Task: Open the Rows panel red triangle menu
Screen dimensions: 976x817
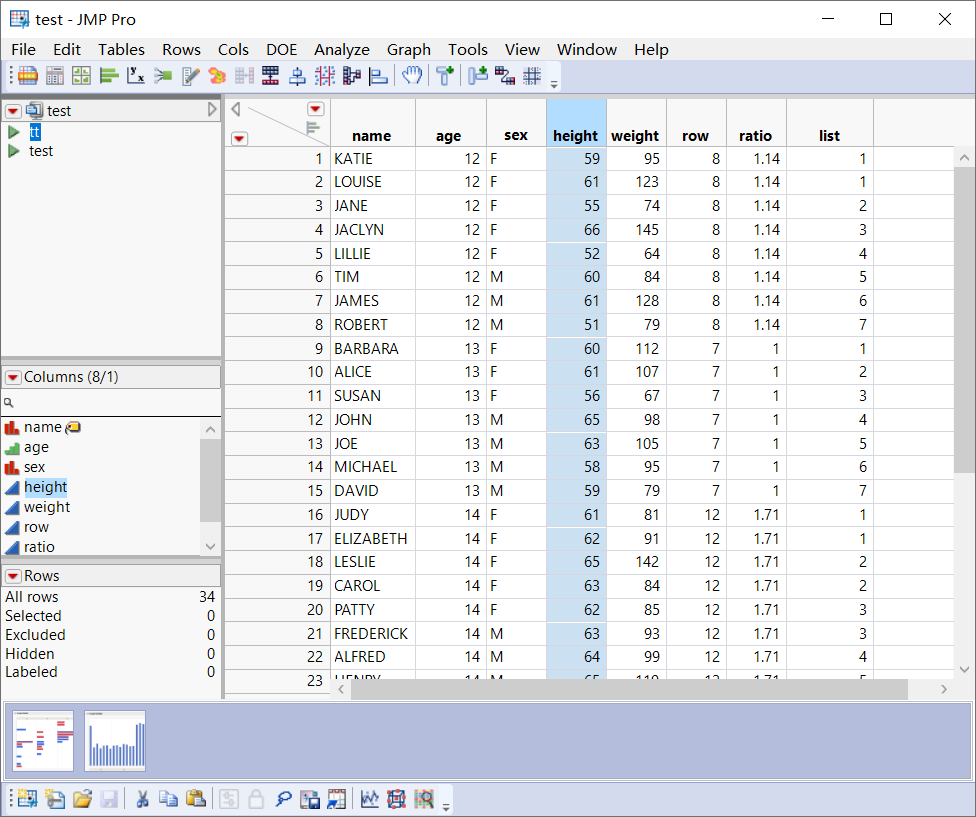Action: 14,575
